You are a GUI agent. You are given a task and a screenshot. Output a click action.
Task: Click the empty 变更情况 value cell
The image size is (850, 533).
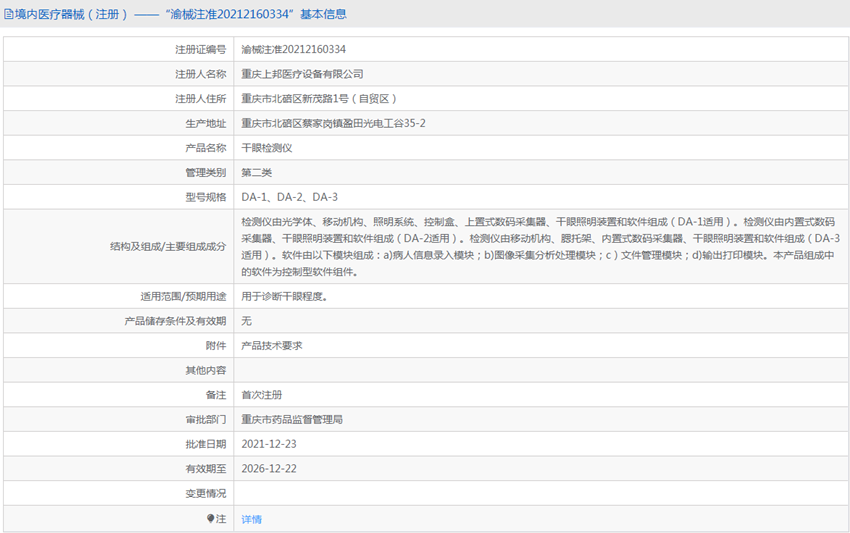[540, 493]
